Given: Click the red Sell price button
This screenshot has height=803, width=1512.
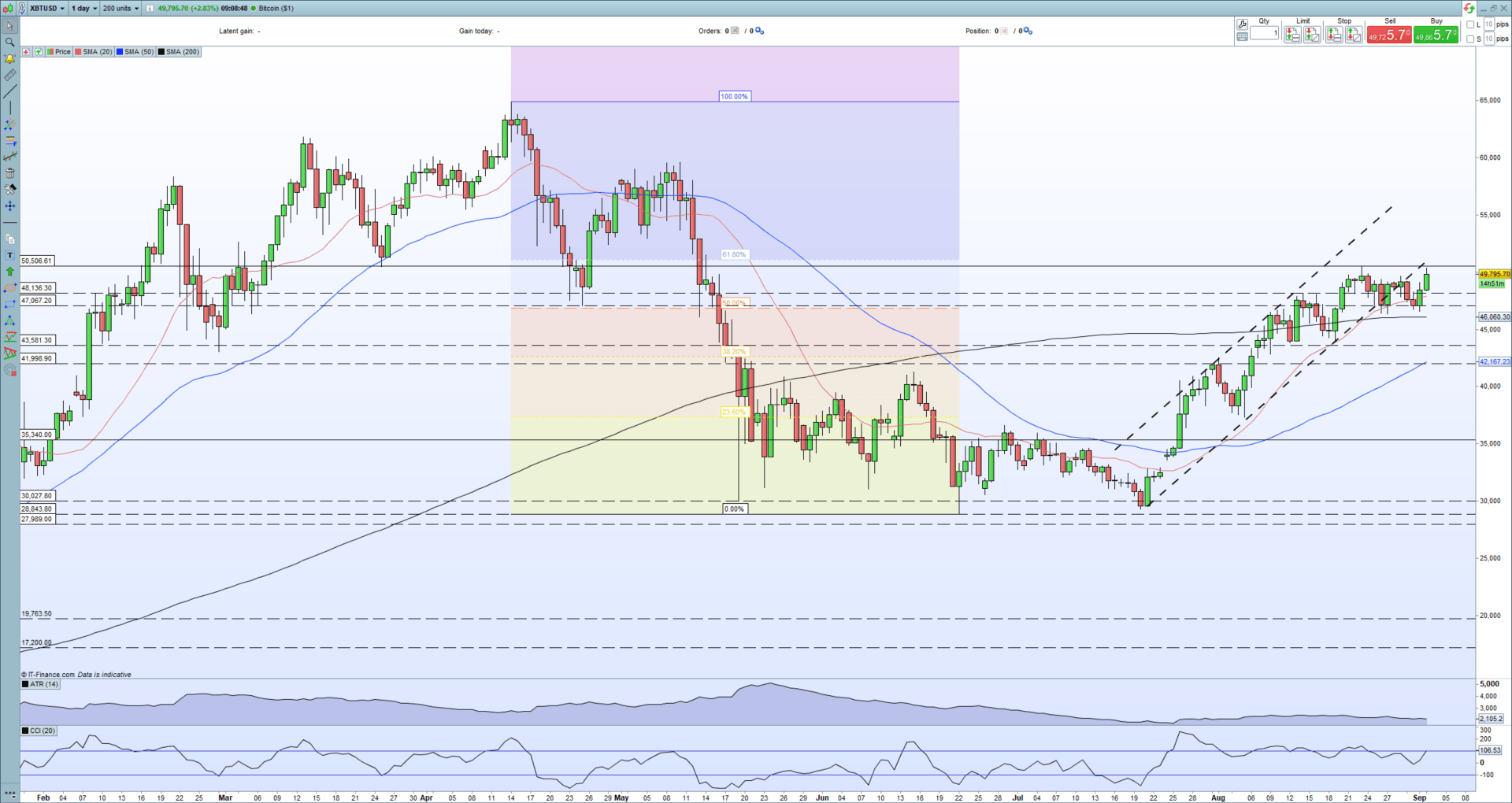Looking at the screenshot, I should (x=1389, y=35).
